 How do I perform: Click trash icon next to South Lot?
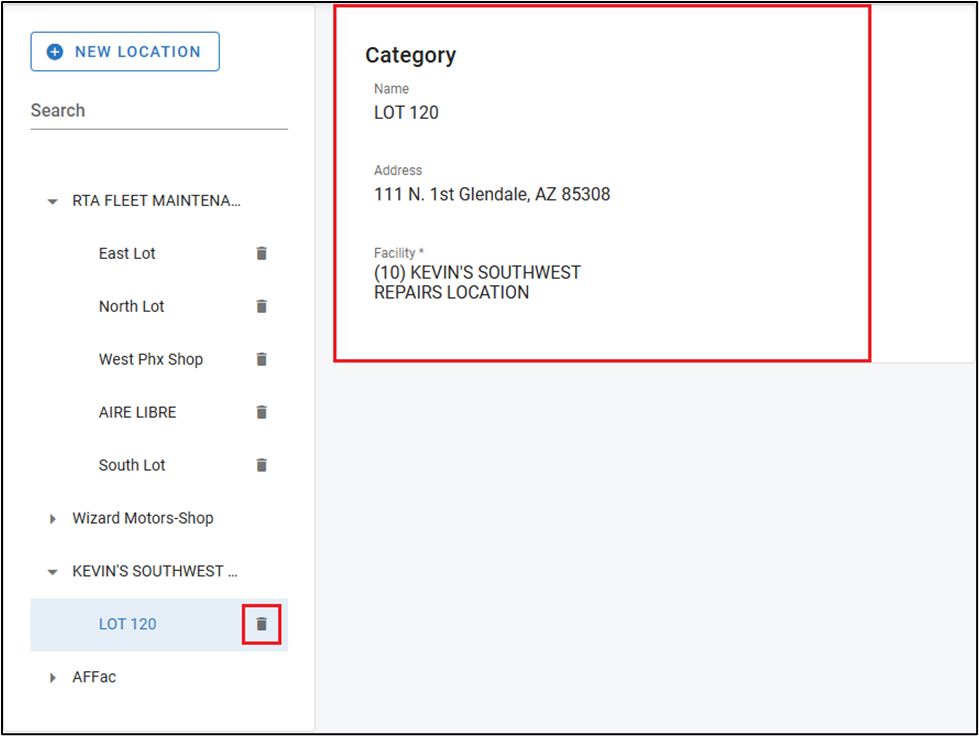click(x=262, y=465)
